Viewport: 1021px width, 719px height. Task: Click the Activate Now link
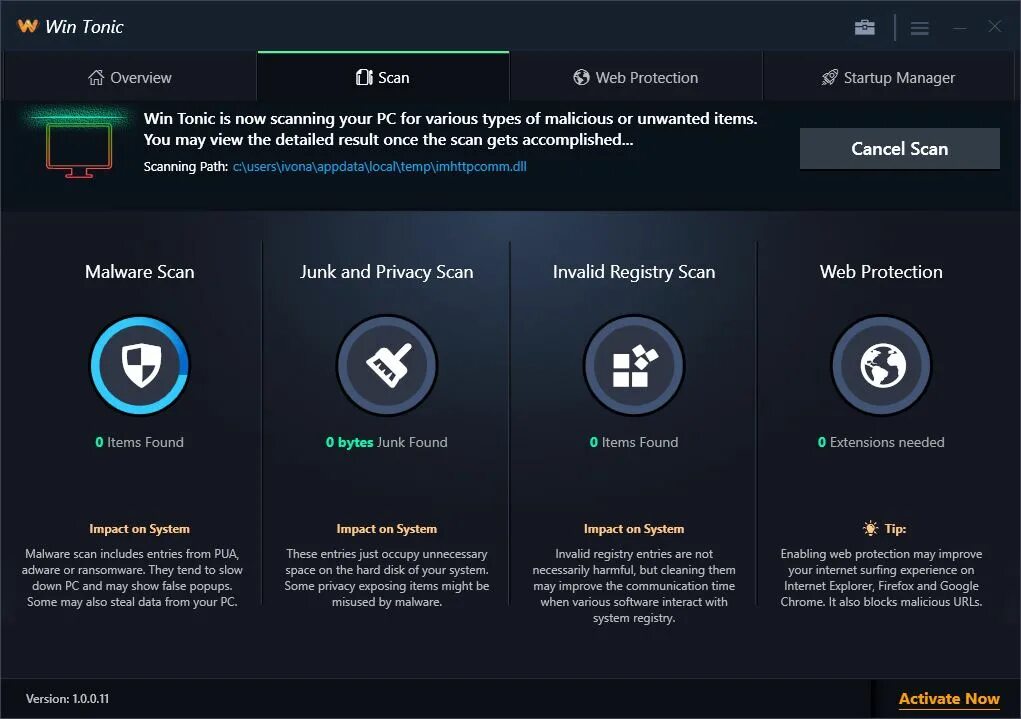(x=949, y=699)
